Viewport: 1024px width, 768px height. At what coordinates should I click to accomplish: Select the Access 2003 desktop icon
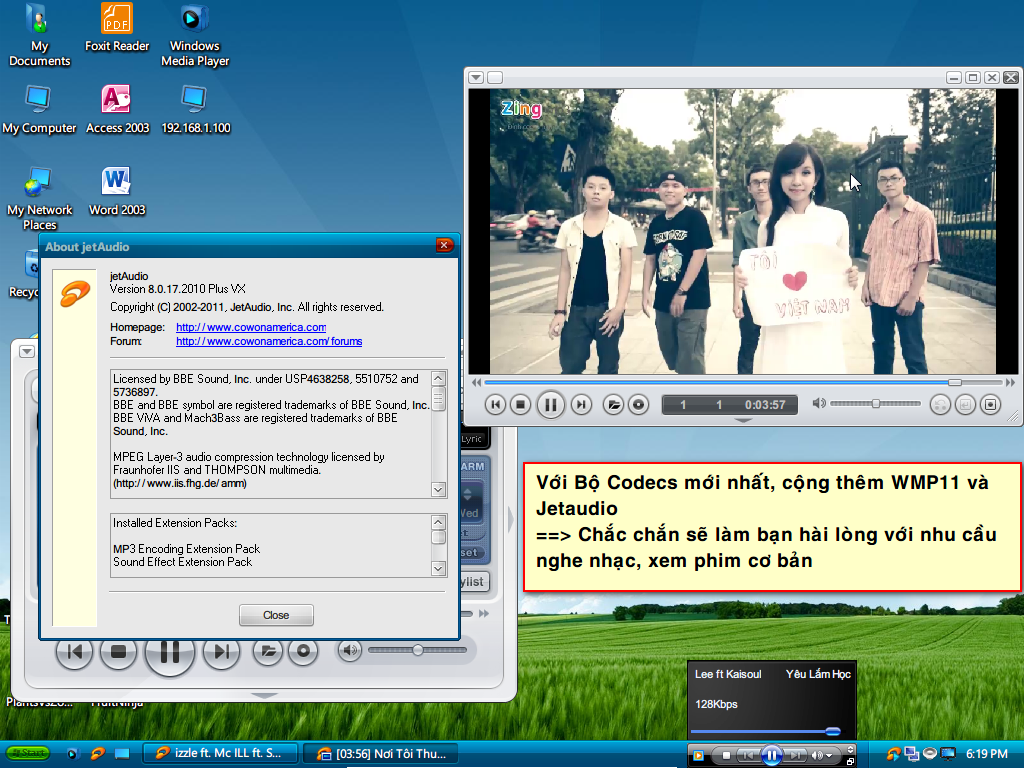(118, 110)
